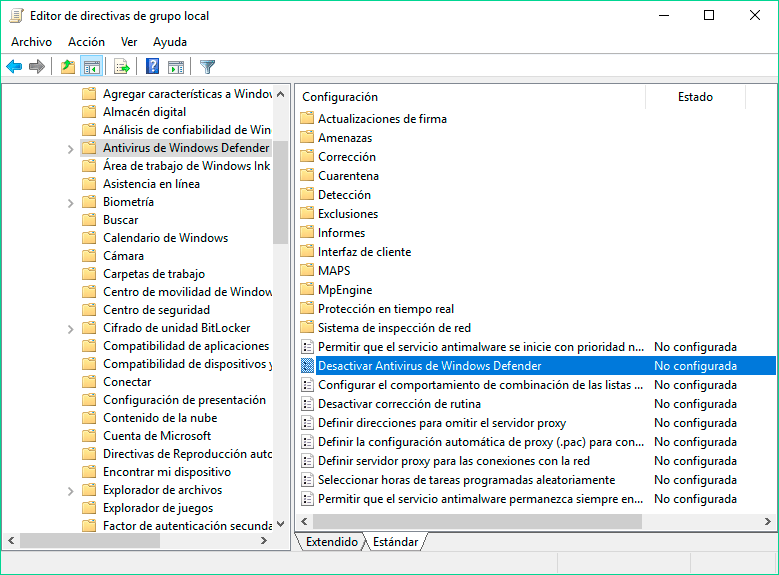Select Desactivar Antivirus de Windows Defender policy

coord(538,366)
